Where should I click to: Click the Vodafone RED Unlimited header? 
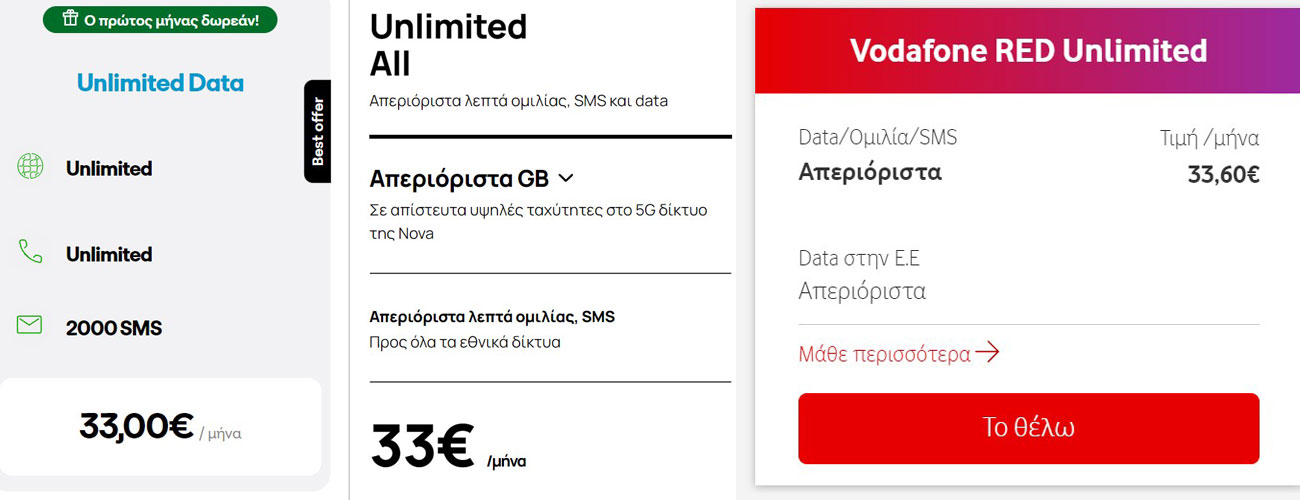coord(1028,51)
